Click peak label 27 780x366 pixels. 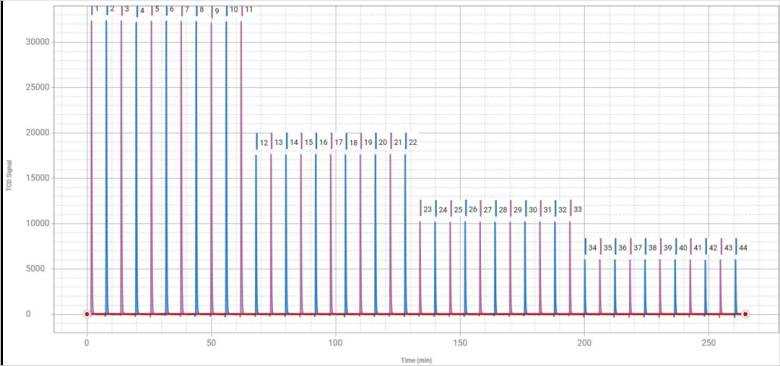488,210
